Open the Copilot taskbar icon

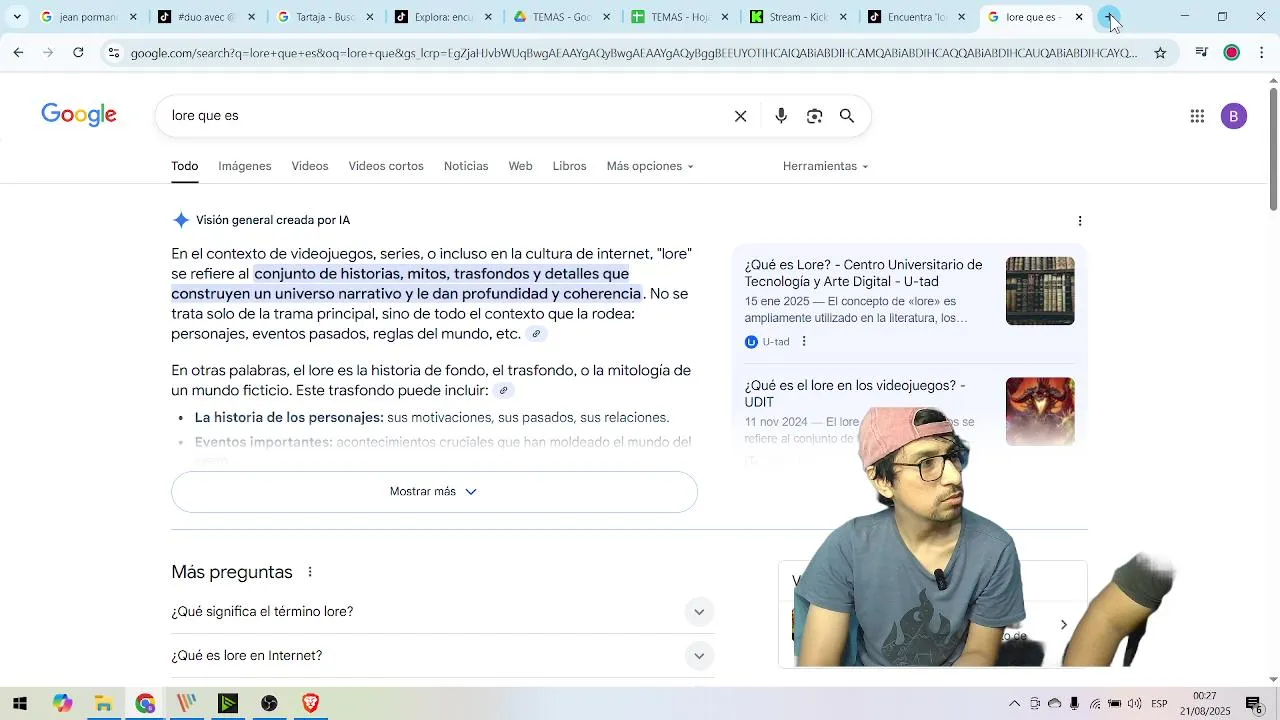point(62,704)
